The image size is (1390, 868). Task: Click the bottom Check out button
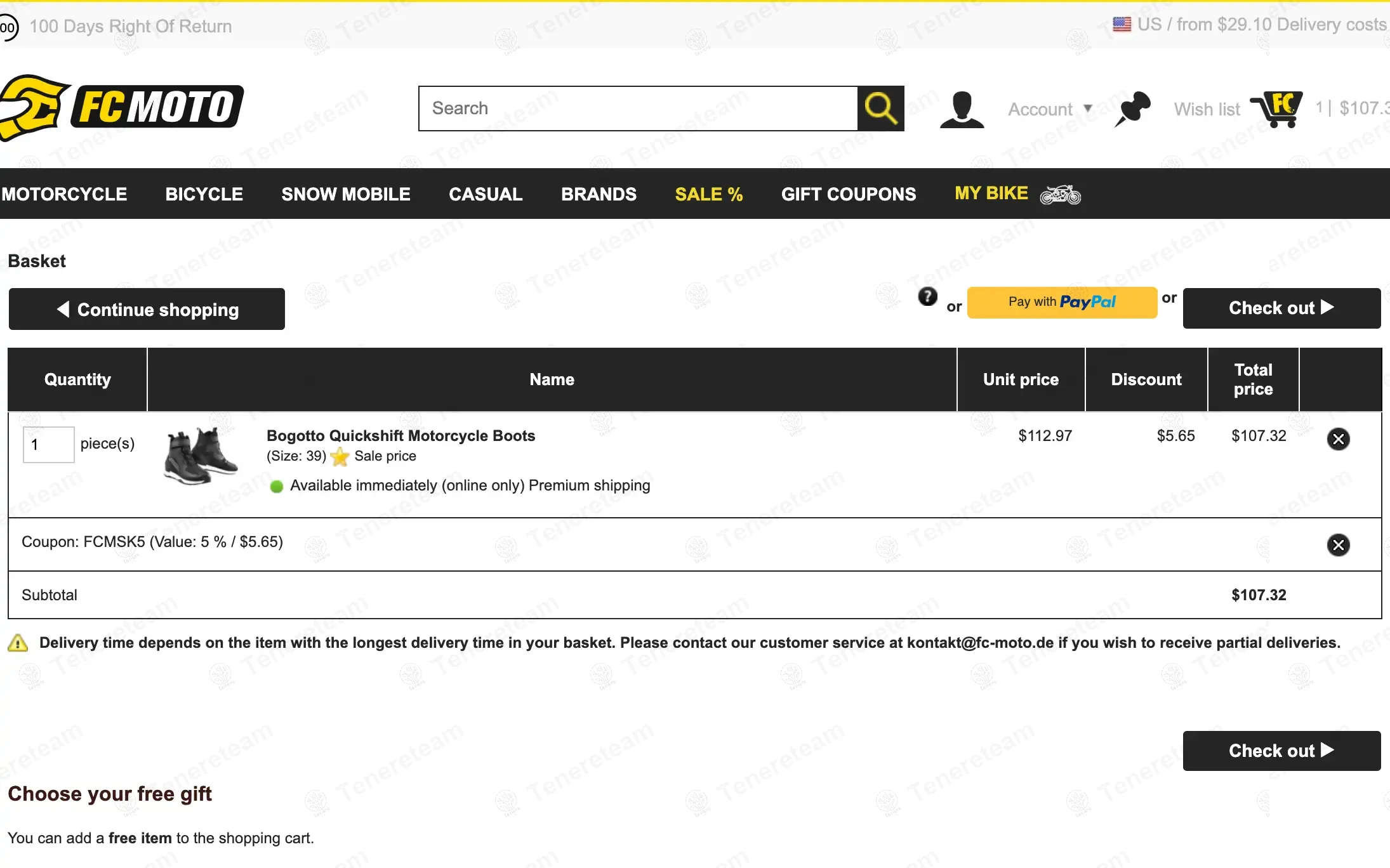1281,751
